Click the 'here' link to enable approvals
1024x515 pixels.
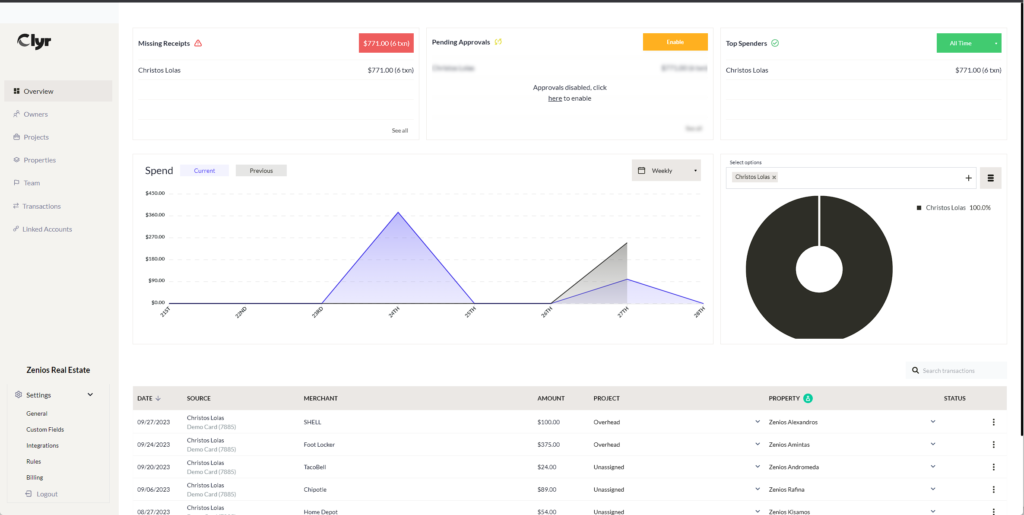(554, 99)
